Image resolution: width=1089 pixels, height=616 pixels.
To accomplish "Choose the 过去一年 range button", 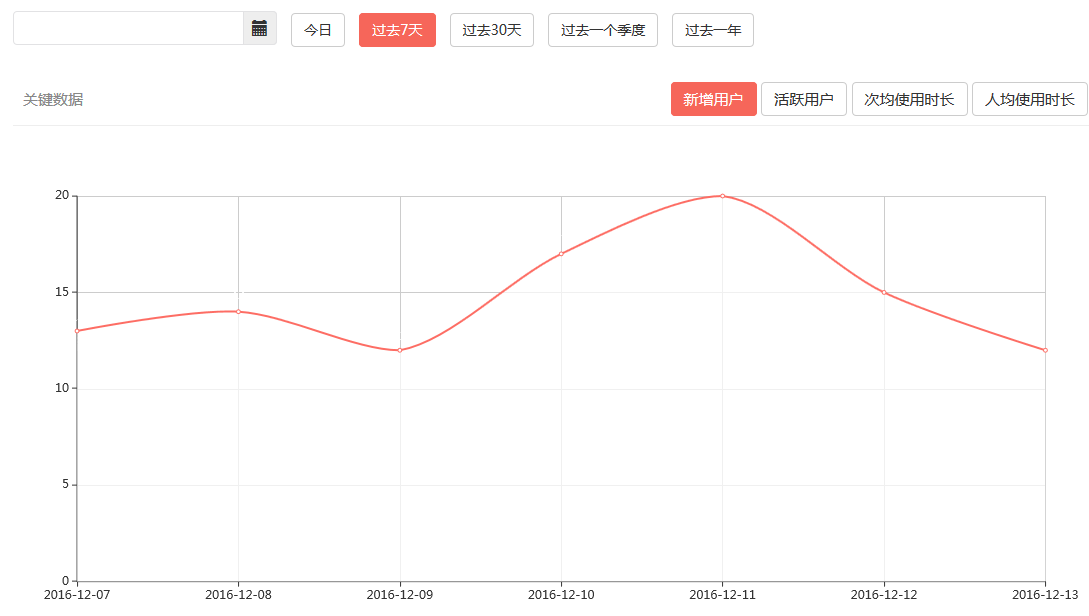I will [713, 30].
